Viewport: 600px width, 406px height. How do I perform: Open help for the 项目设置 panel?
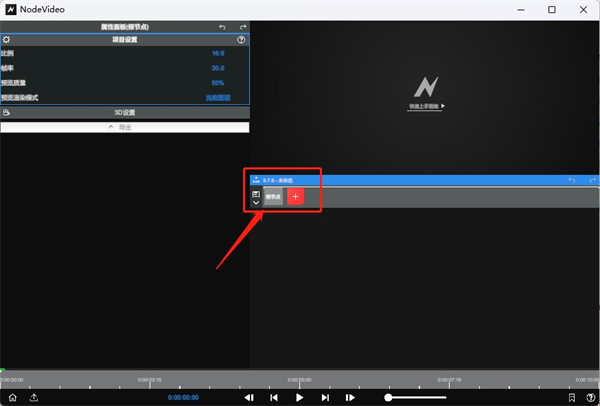click(x=241, y=39)
